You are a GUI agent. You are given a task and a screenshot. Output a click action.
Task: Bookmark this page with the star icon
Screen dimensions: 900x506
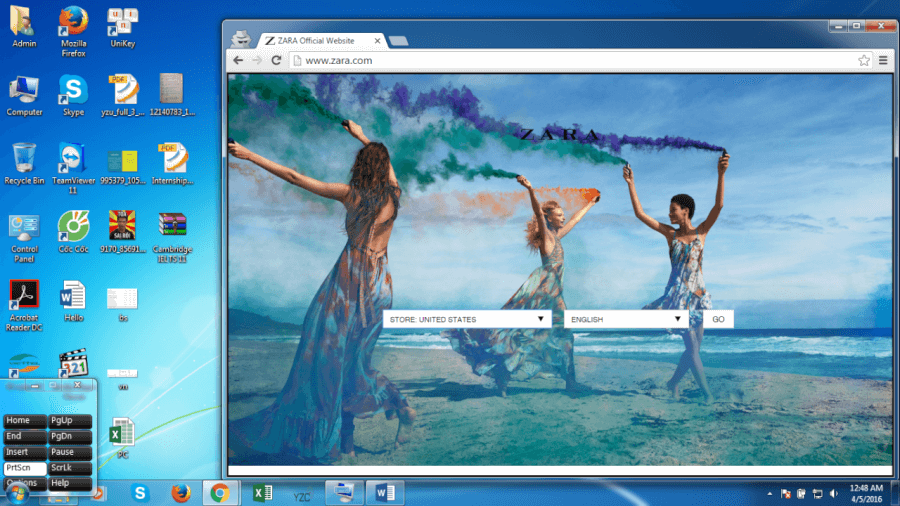coord(864,60)
